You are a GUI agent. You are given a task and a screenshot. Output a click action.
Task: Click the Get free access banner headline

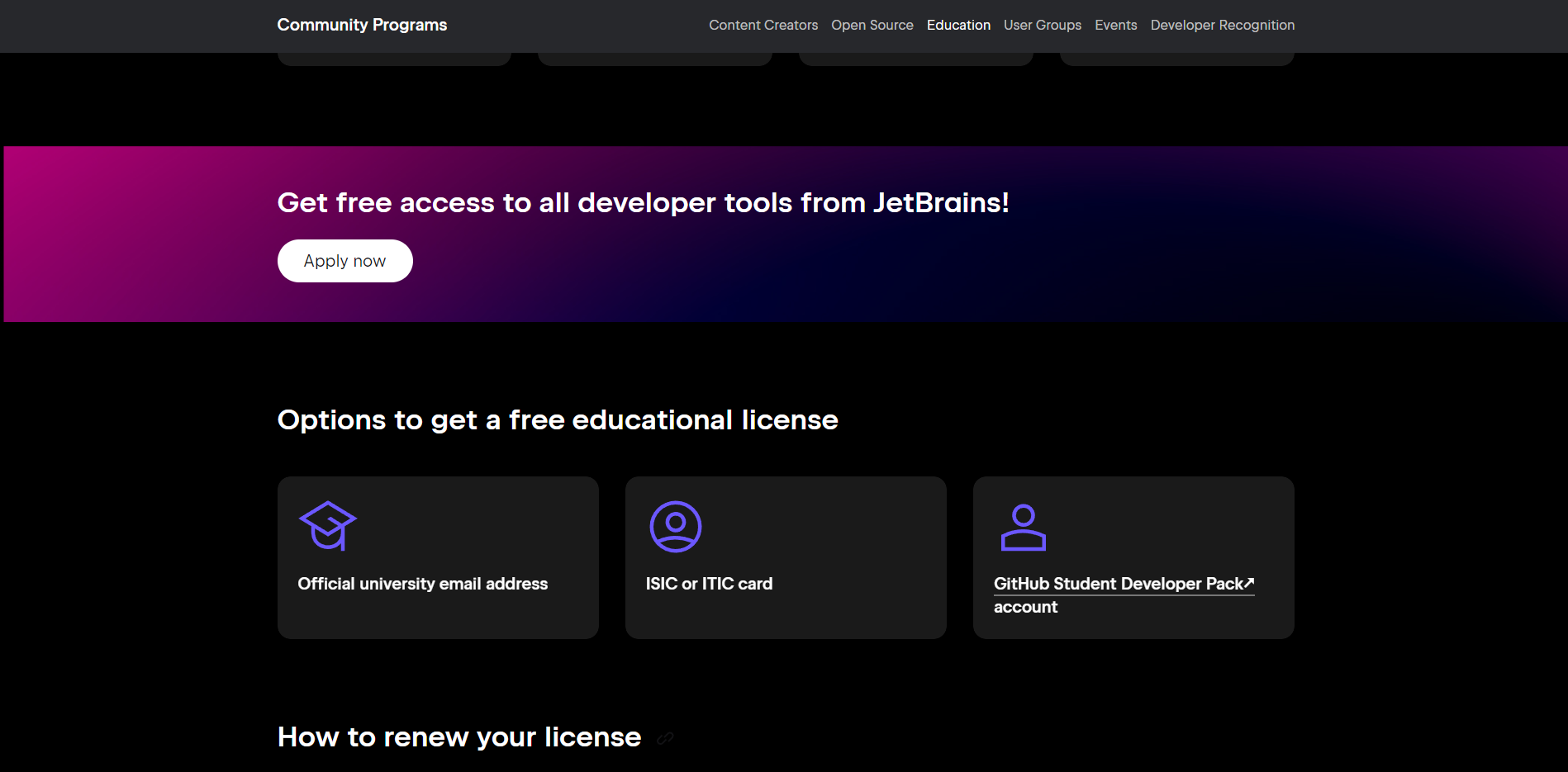(x=643, y=203)
